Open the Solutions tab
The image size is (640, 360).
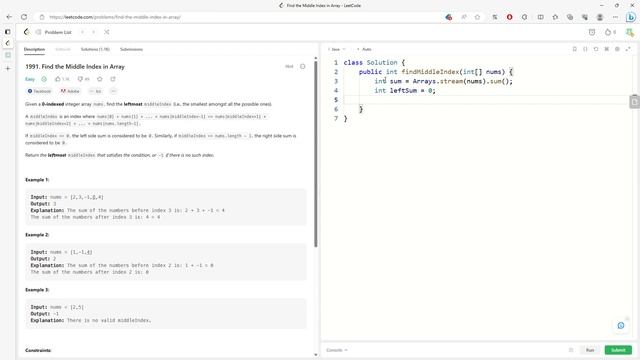click(x=95, y=49)
